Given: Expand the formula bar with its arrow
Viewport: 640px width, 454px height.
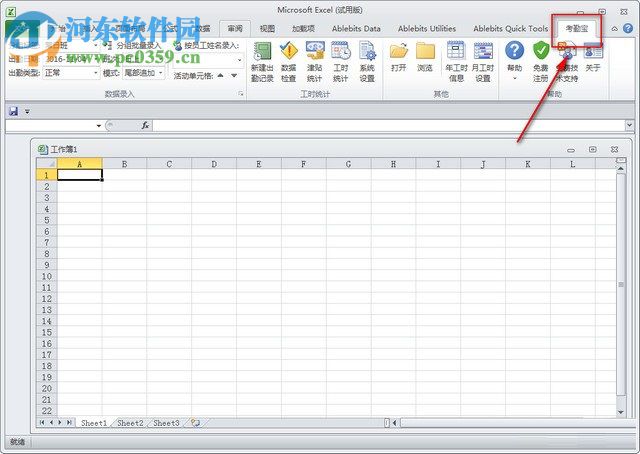Looking at the screenshot, I should pos(629,125).
